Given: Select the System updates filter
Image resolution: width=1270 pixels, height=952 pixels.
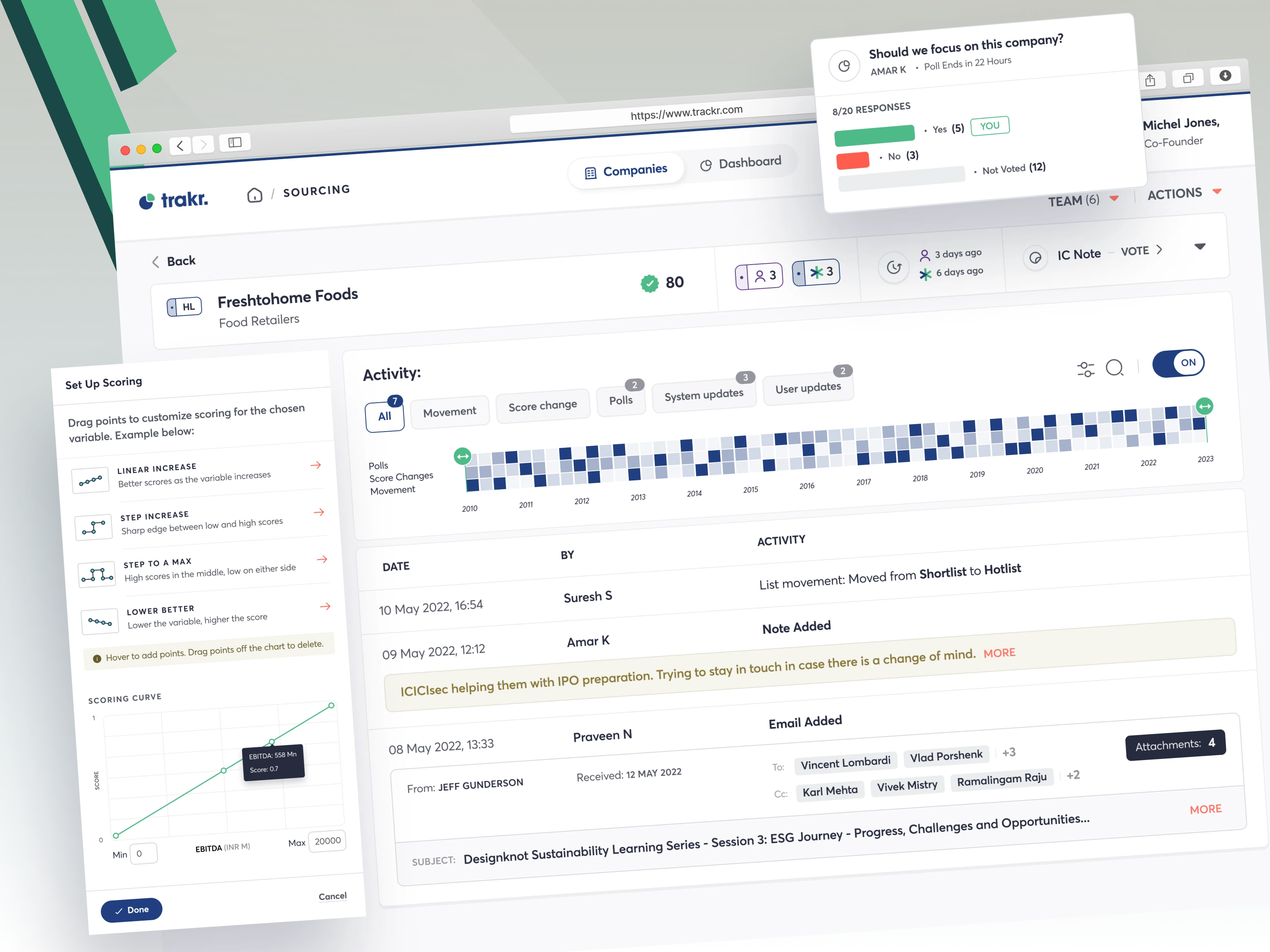Looking at the screenshot, I should (x=704, y=395).
